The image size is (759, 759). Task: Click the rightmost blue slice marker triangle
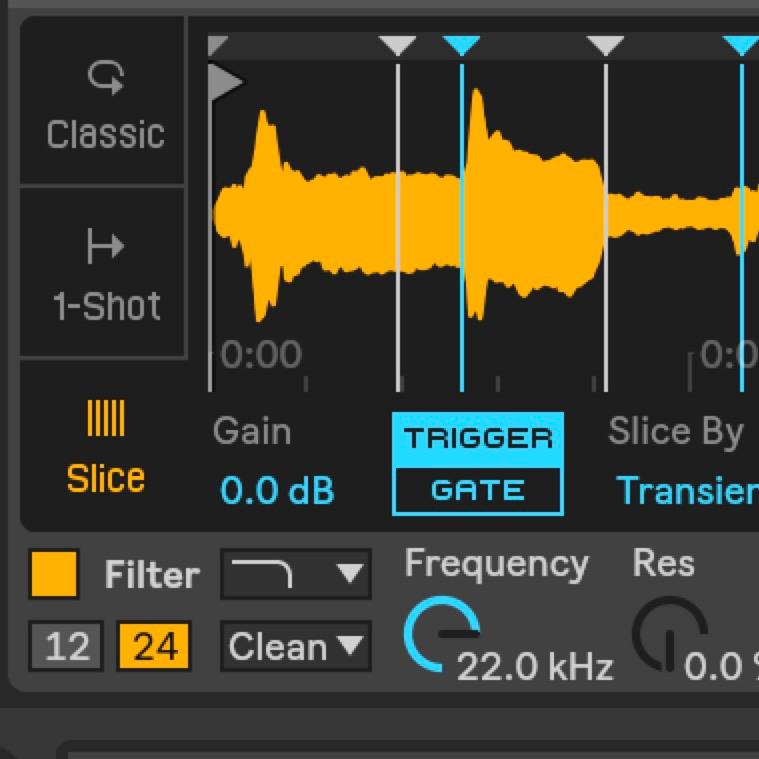pyautogui.click(x=741, y=45)
